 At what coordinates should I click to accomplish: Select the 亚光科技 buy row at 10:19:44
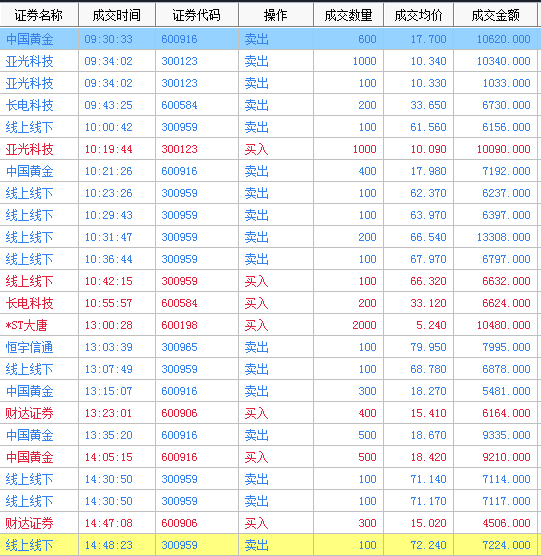click(269, 149)
